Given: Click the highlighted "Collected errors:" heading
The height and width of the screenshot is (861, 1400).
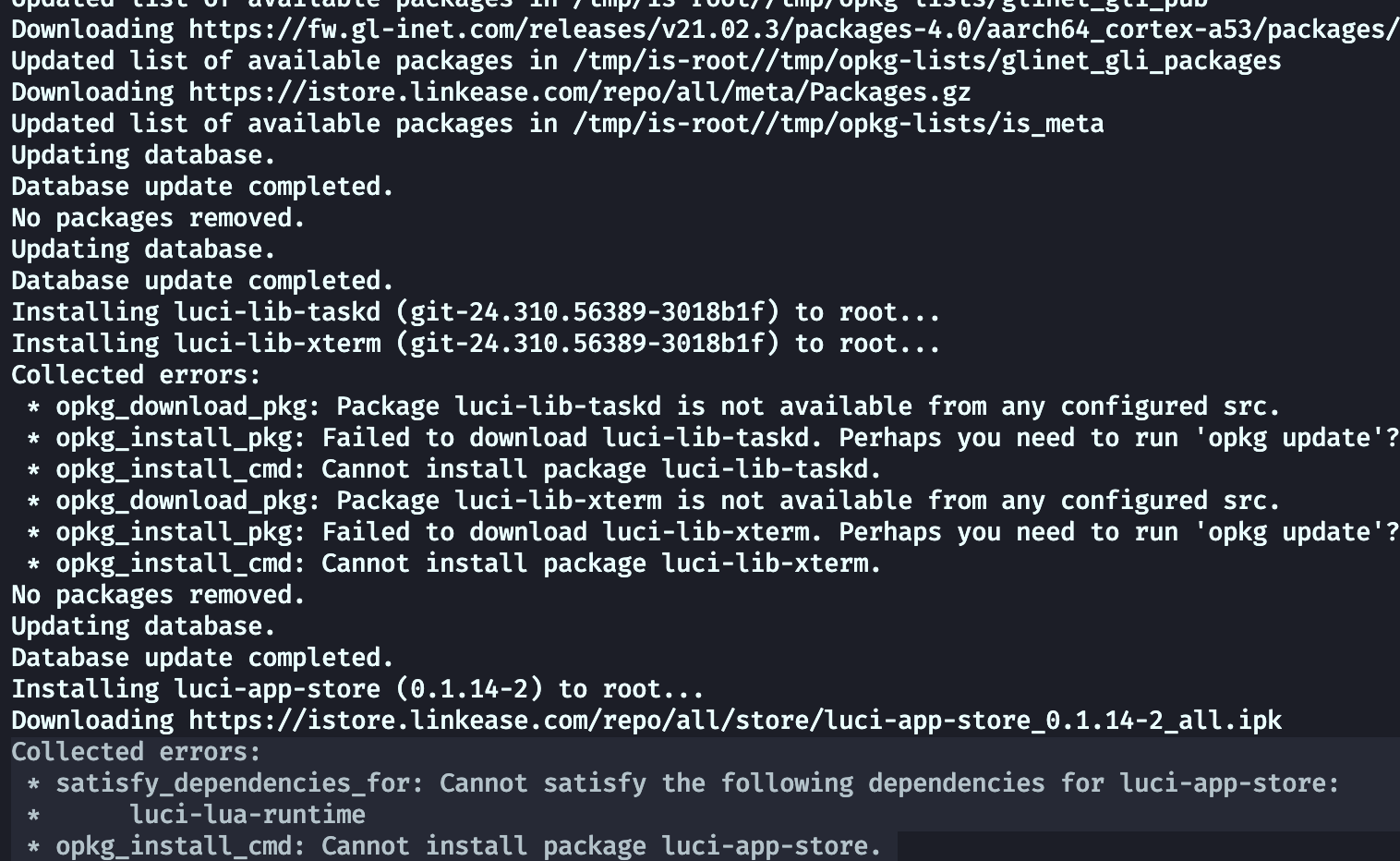Looking at the screenshot, I should point(136,752).
